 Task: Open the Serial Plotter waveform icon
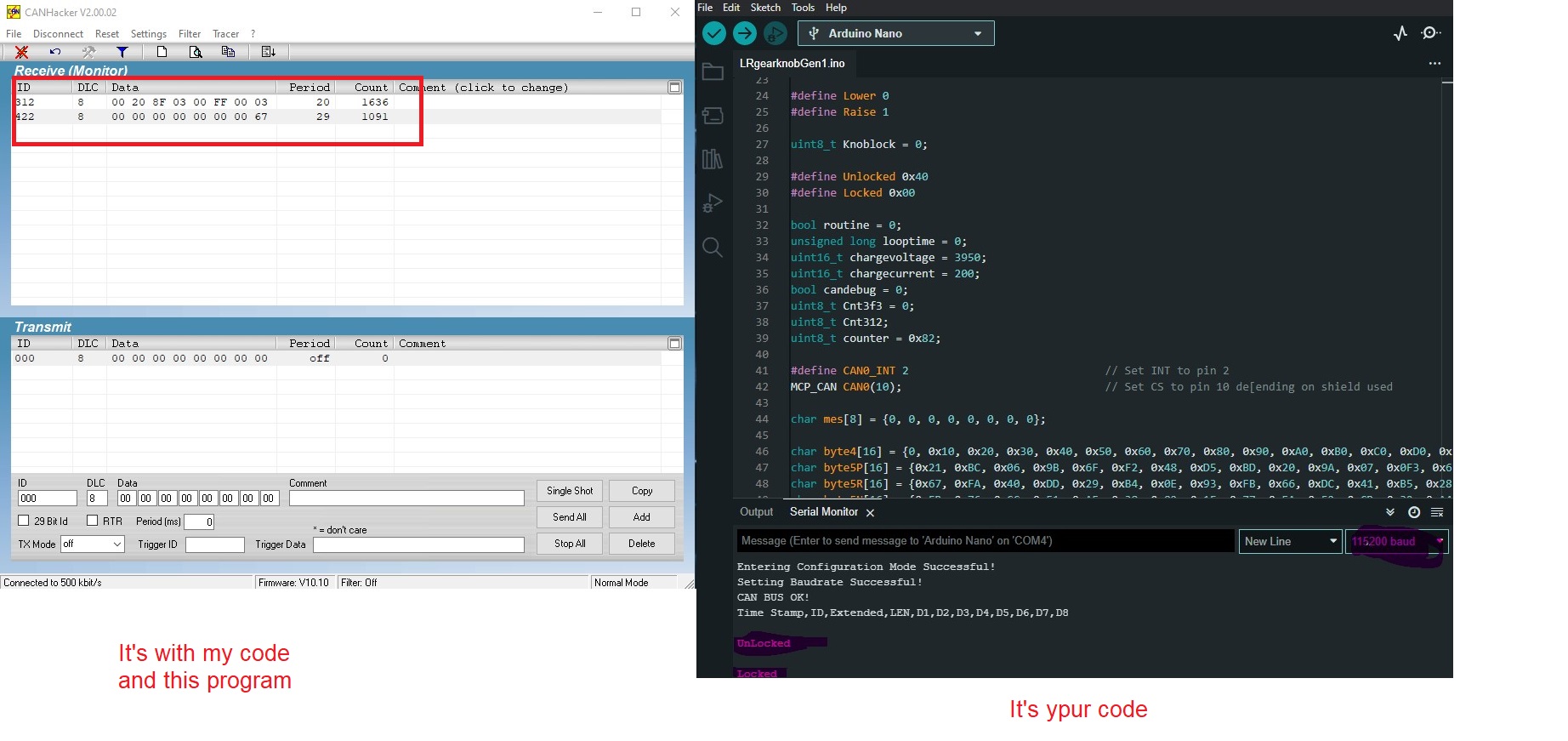pyautogui.click(x=1400, y=33)
